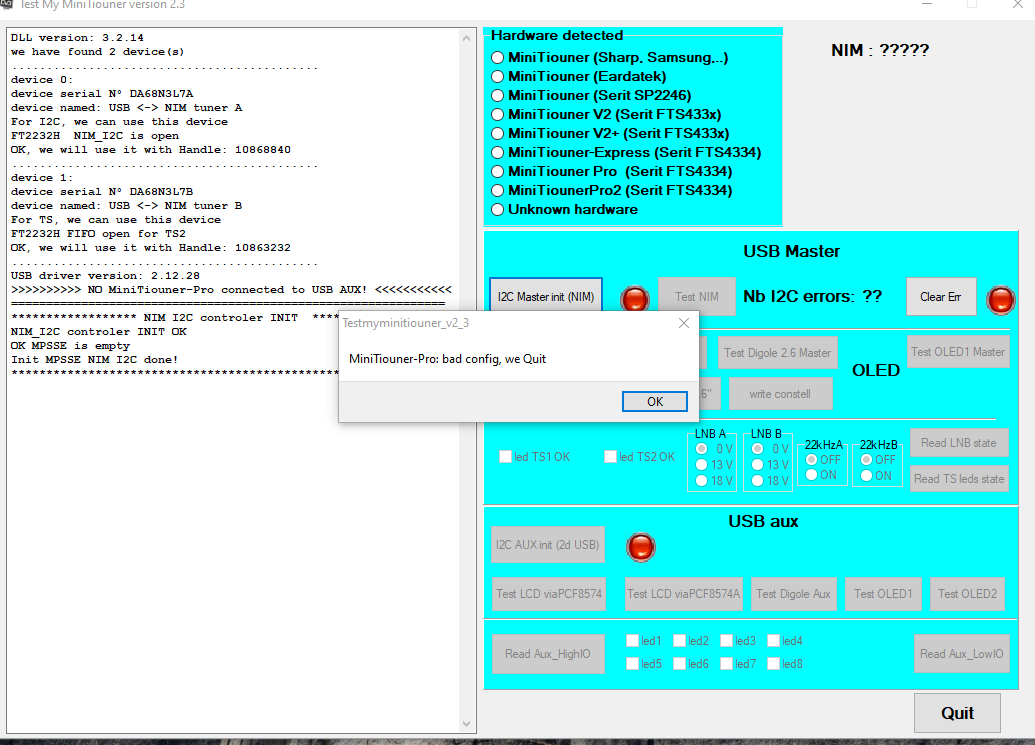Select MiniTiouner (Eardatek) hardware option
Screen dimensions: 1035x745
tap(497, 77)
